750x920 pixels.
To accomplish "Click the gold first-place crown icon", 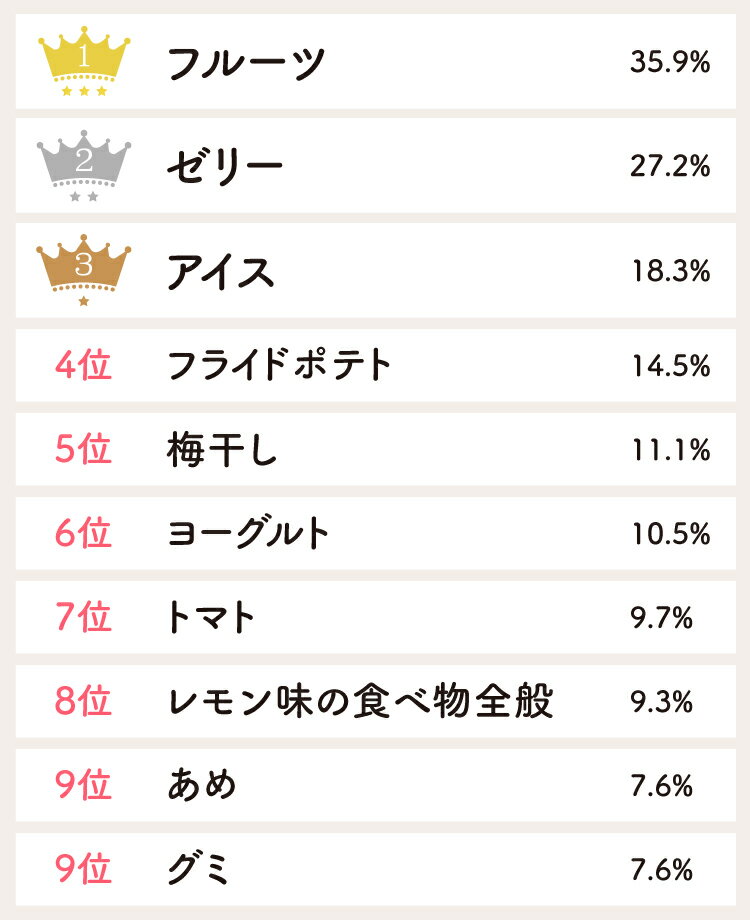I will [84, 61].
